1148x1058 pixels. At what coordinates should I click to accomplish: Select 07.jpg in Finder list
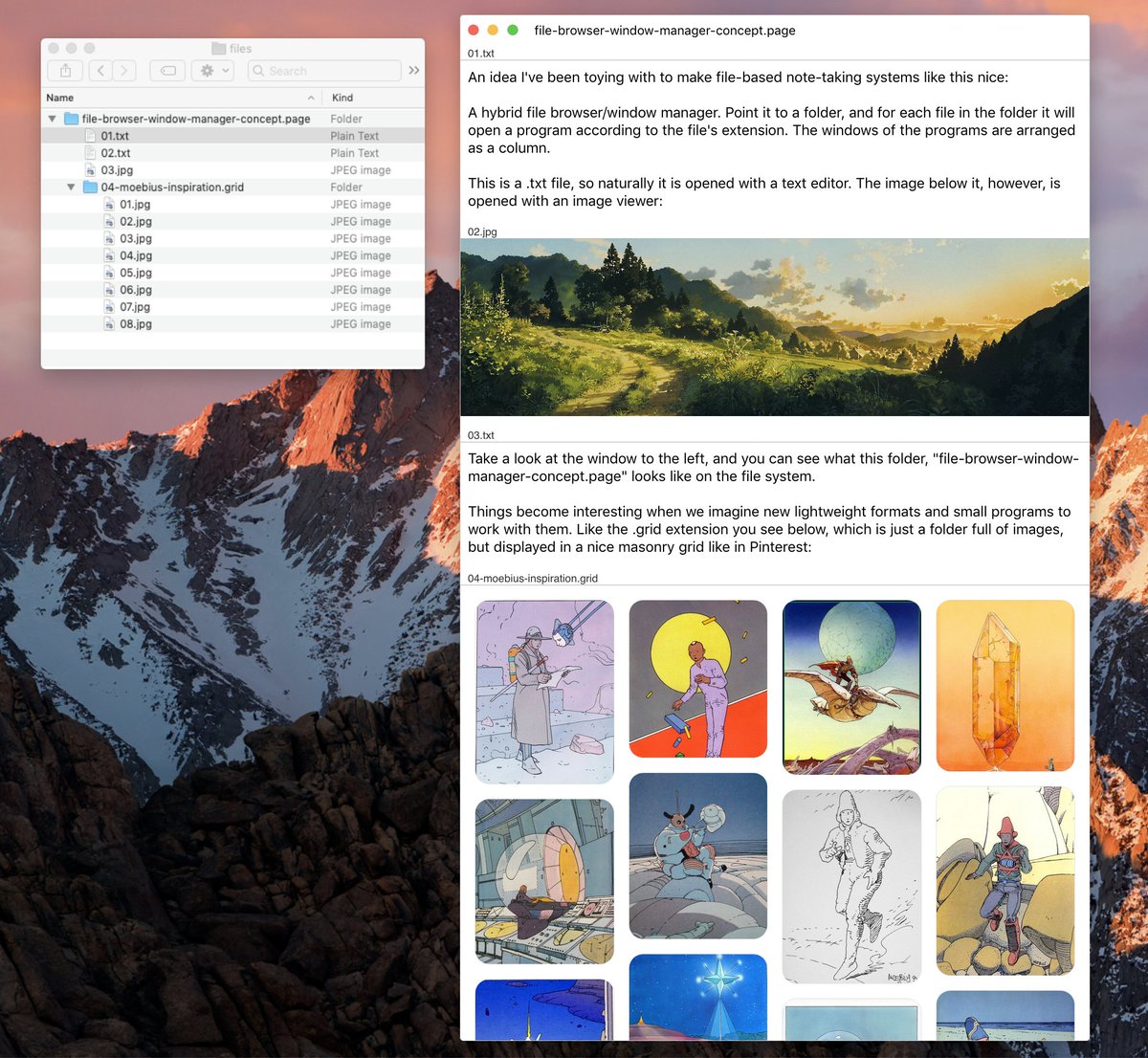(x=232, y=307)
